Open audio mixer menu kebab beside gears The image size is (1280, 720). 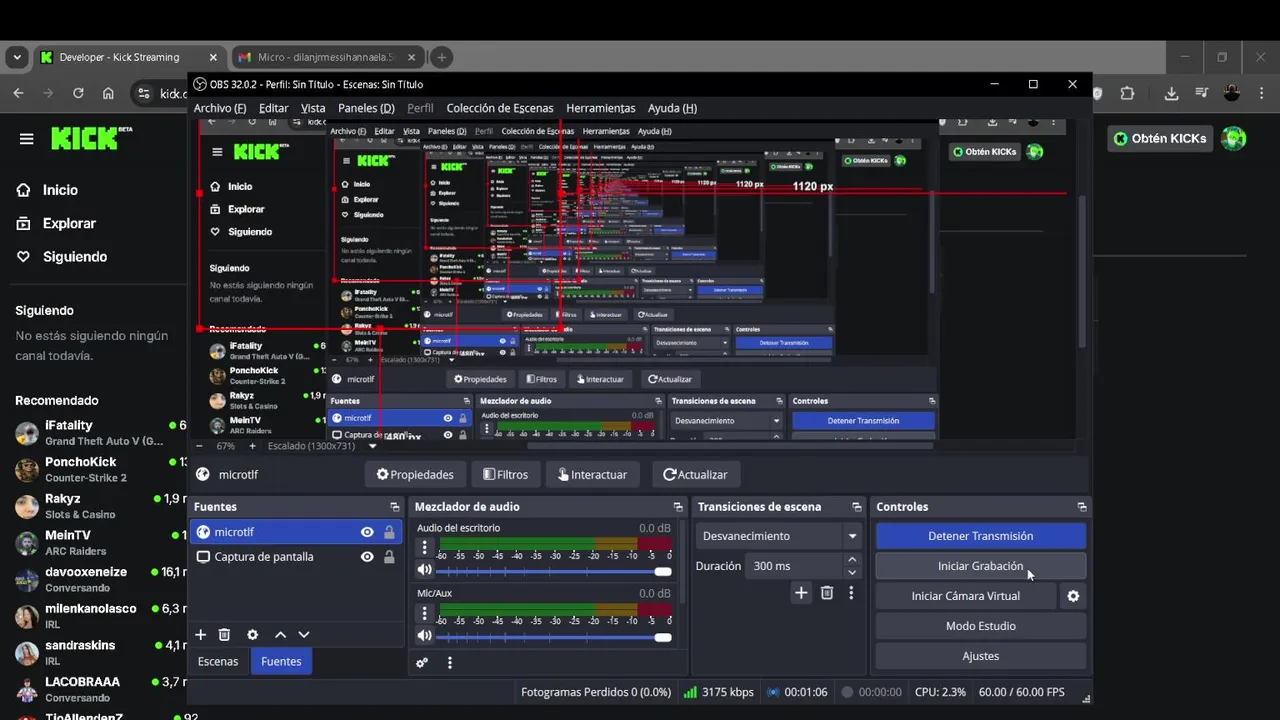[450, 662]
